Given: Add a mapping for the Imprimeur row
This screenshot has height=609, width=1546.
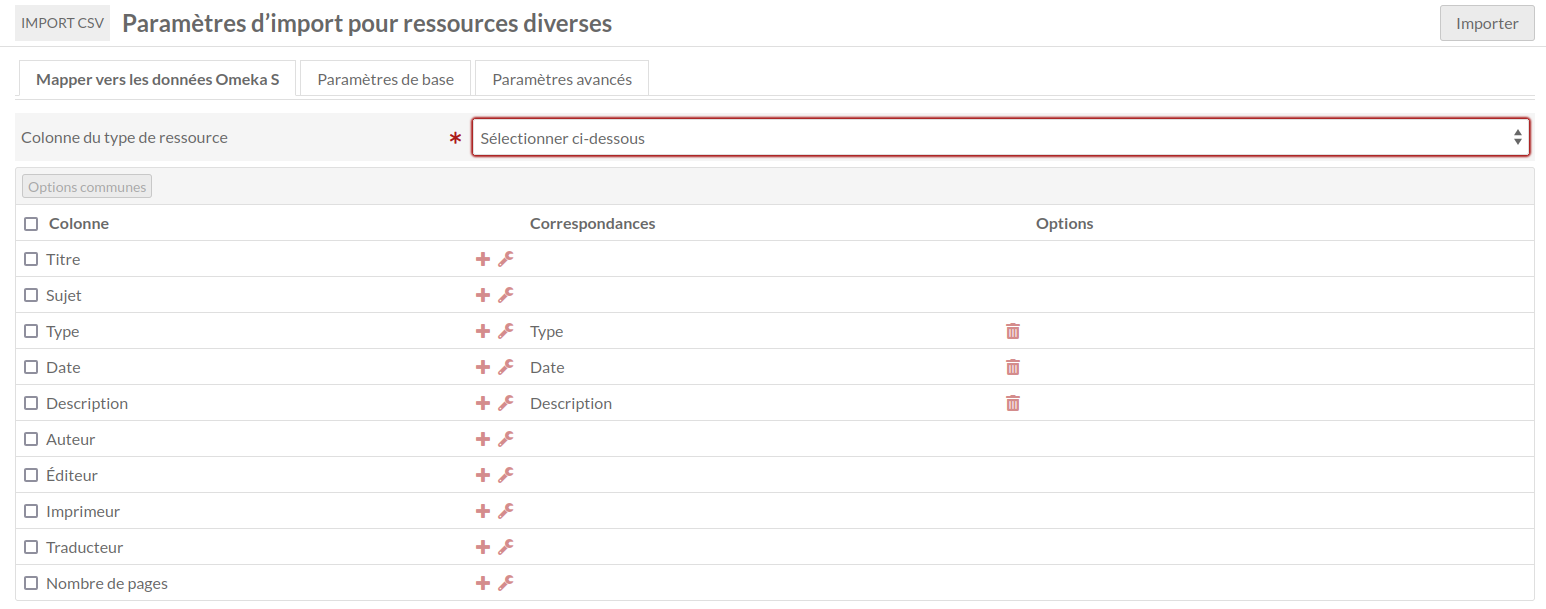Looking at the screenshot, I should (482, 511).
